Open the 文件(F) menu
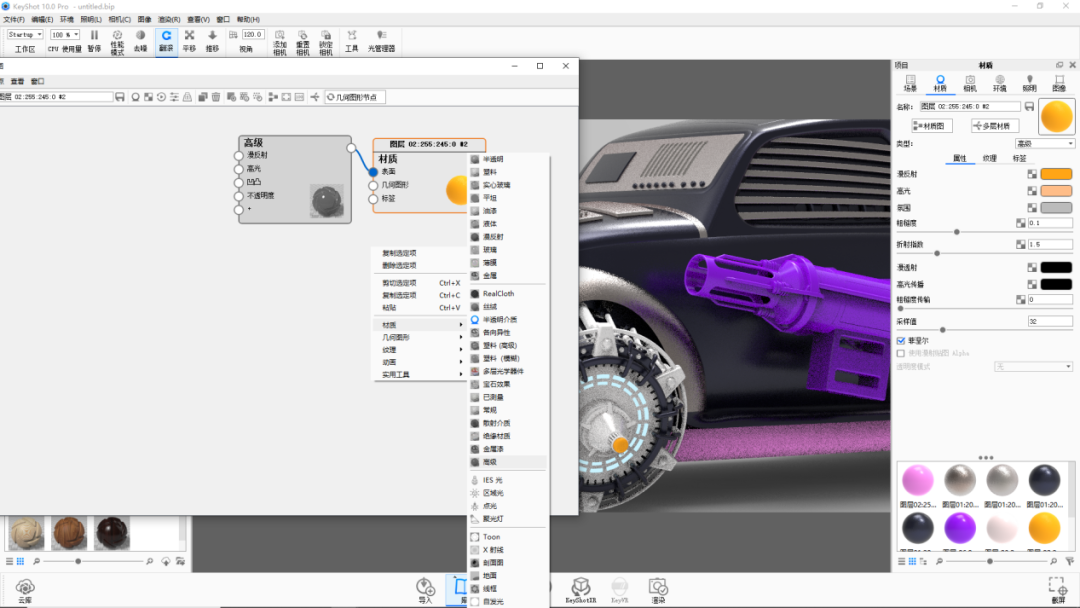The width and height of the screenshot is (1080, 608). (14, 19)
